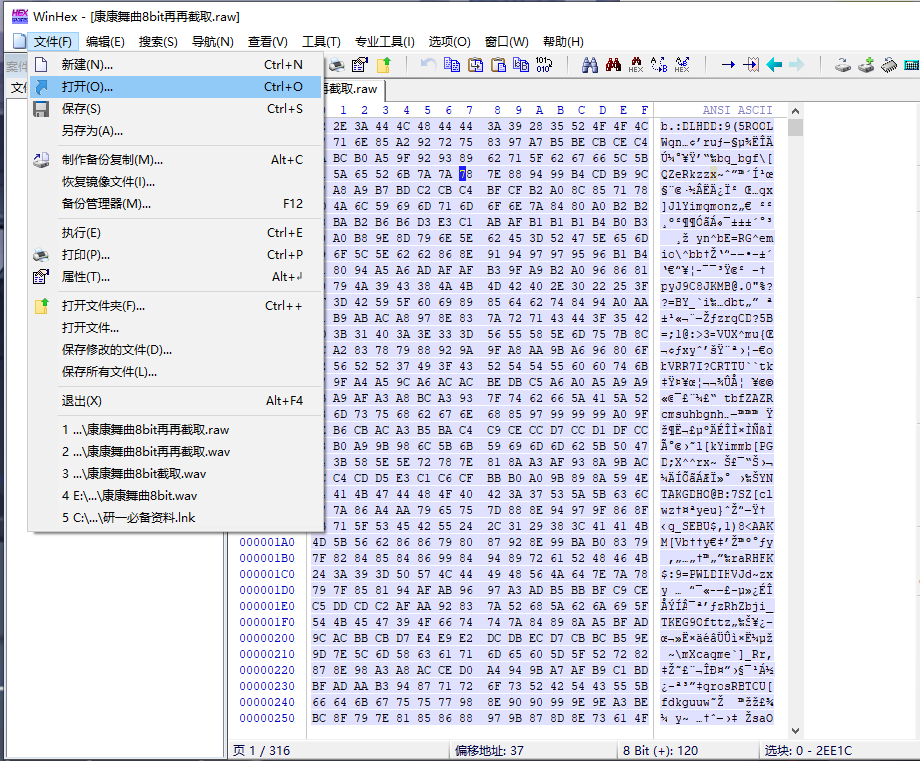Click the hex view scrollbar up arrow
Screen dimensions: 920x761
click(x=795, y=111)
